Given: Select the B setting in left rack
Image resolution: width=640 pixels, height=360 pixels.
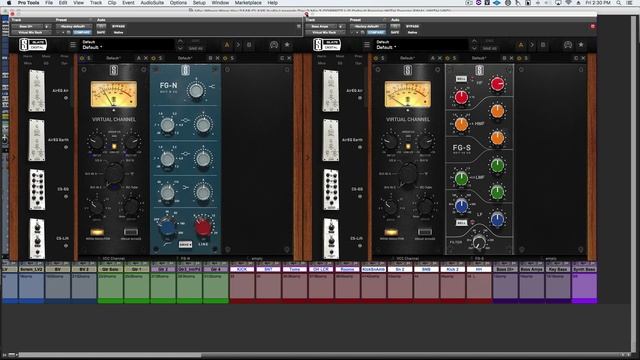Looking at the screenshot, I should click(x=249, y=45).
